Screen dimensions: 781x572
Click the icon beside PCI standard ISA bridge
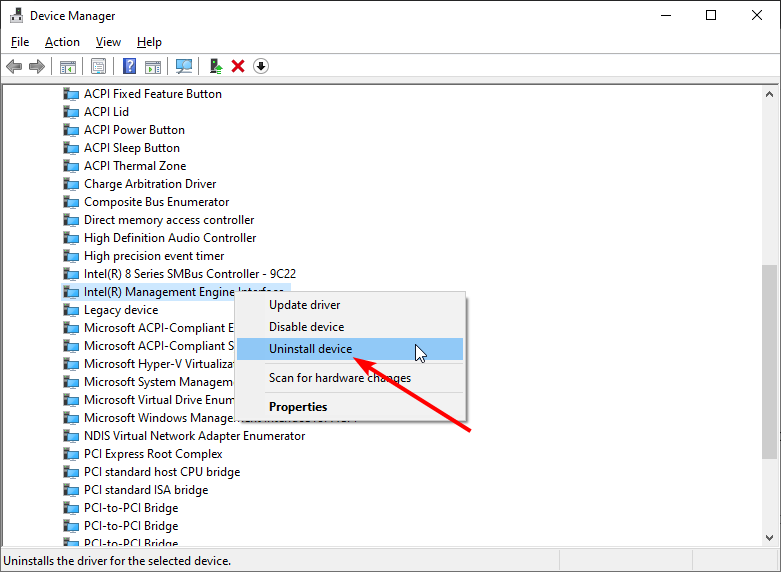pyautogui.click(x=71, y=490)
